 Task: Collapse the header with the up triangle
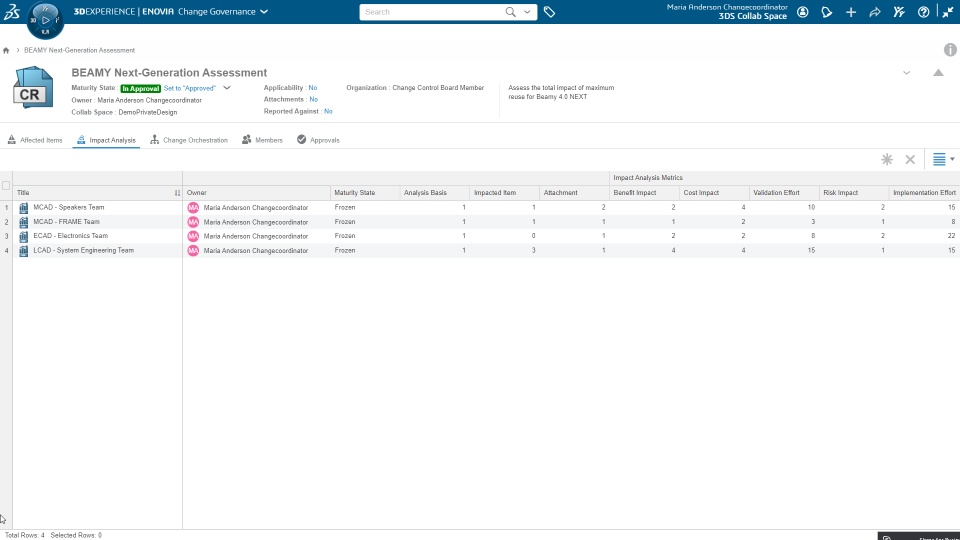point(938,72)
